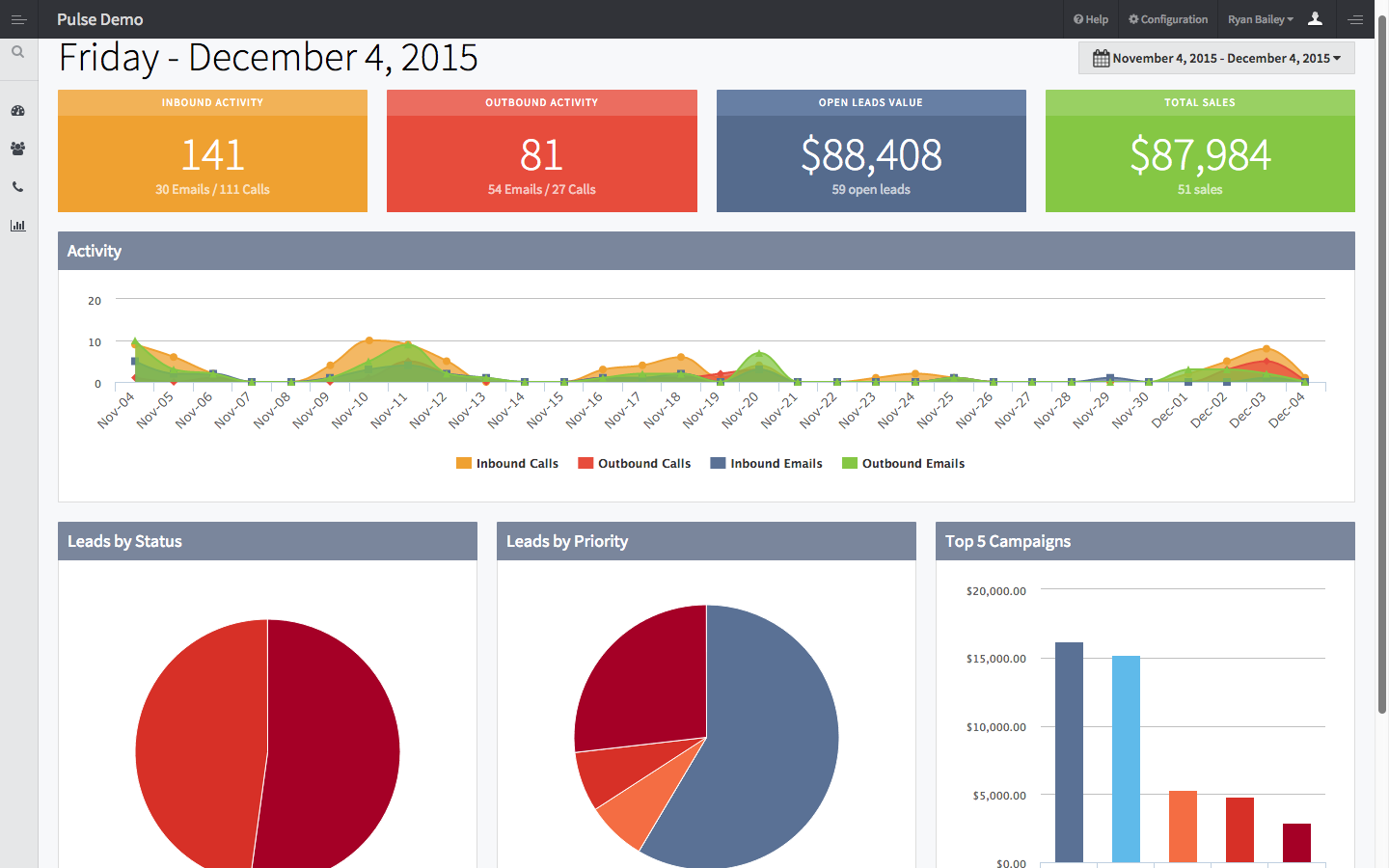
Task: Click the Total Sales summary card
Action: tap(1200, 150)
